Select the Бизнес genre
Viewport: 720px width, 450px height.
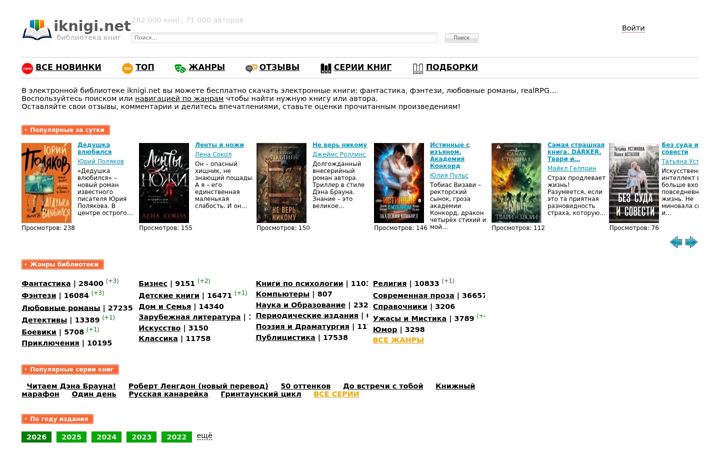point(153,284)
